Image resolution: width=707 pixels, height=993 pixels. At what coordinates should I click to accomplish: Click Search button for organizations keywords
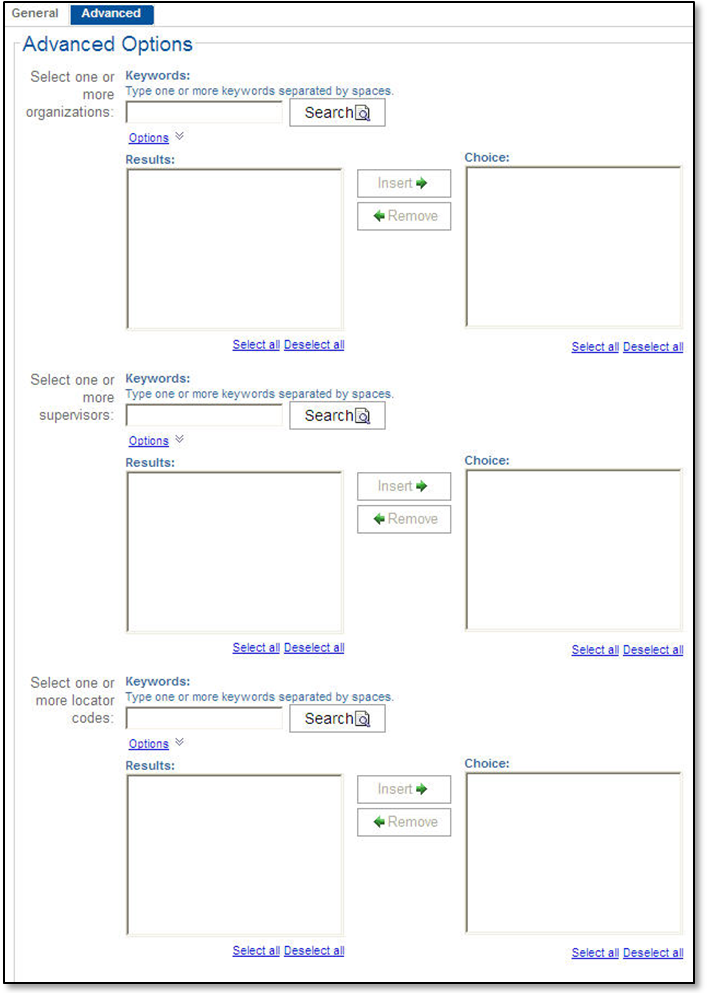tap(337, 113)
